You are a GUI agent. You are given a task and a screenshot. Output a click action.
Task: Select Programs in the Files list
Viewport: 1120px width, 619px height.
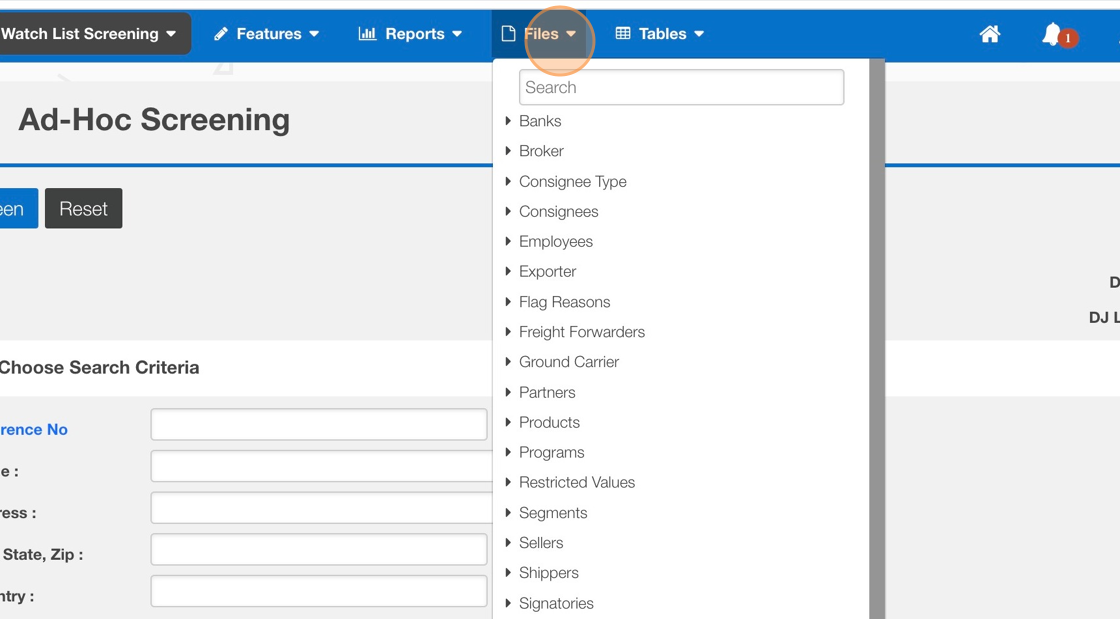click(551, 453)
